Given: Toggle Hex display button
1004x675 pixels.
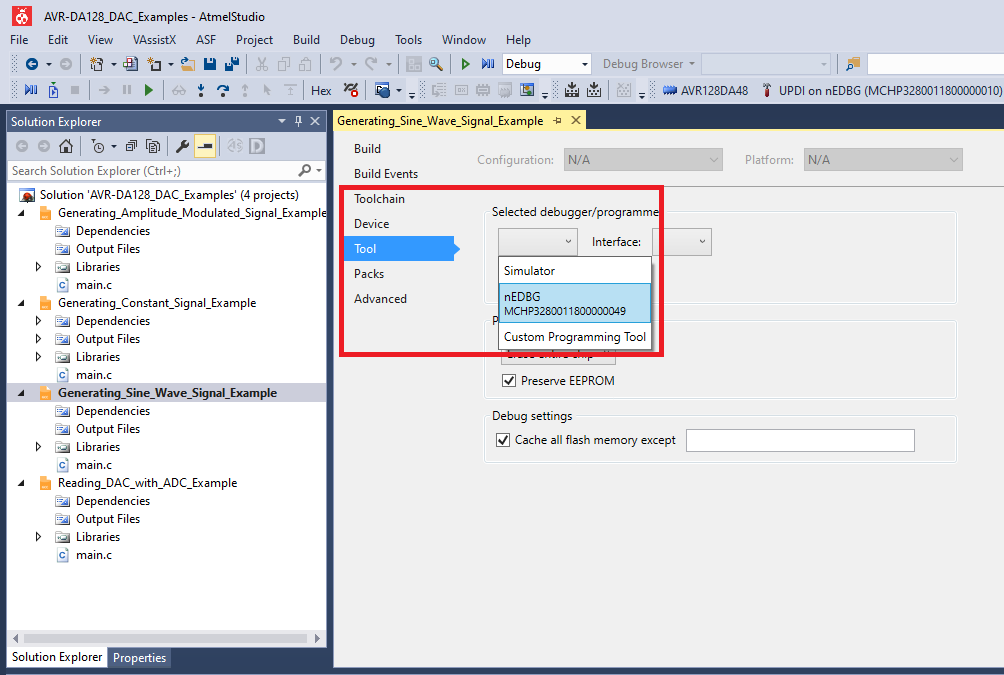Looking at the screenshot, I should pyautogui.click(x=321, y=90).
